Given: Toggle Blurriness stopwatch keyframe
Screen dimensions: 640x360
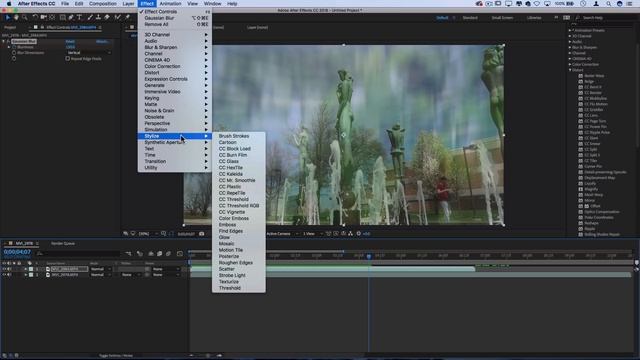Looking at the screenshot, I should [x=14, y=47].
